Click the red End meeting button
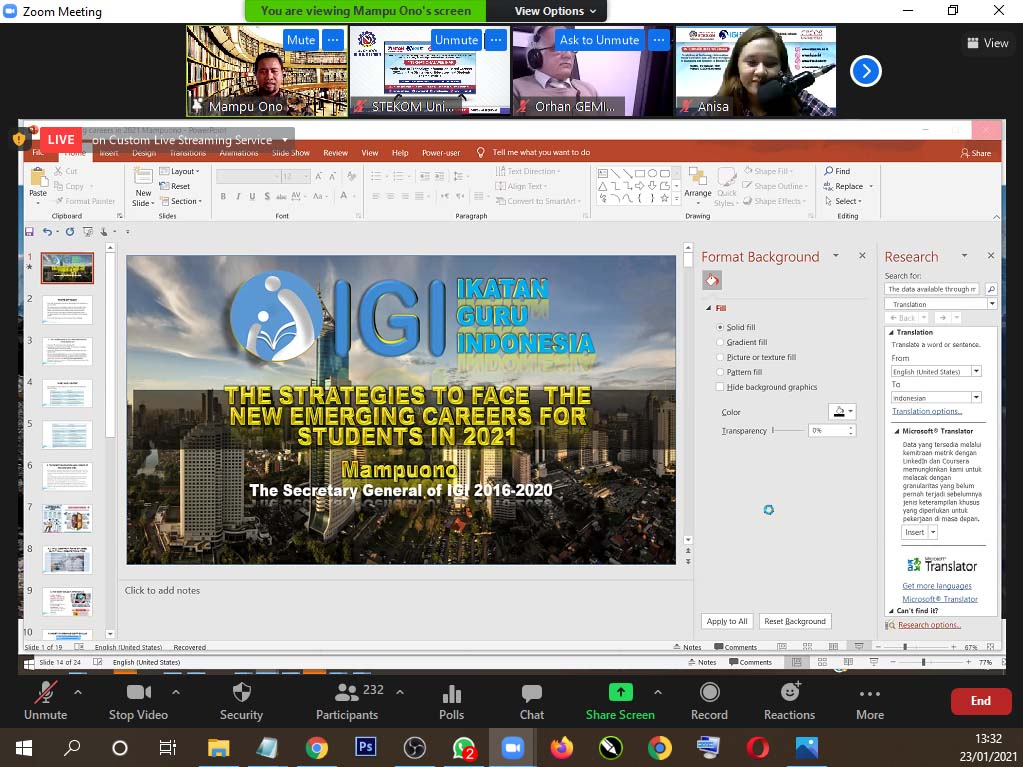Image resolution: width=1023 pixels, height=767 pixels. coord(981,701)
